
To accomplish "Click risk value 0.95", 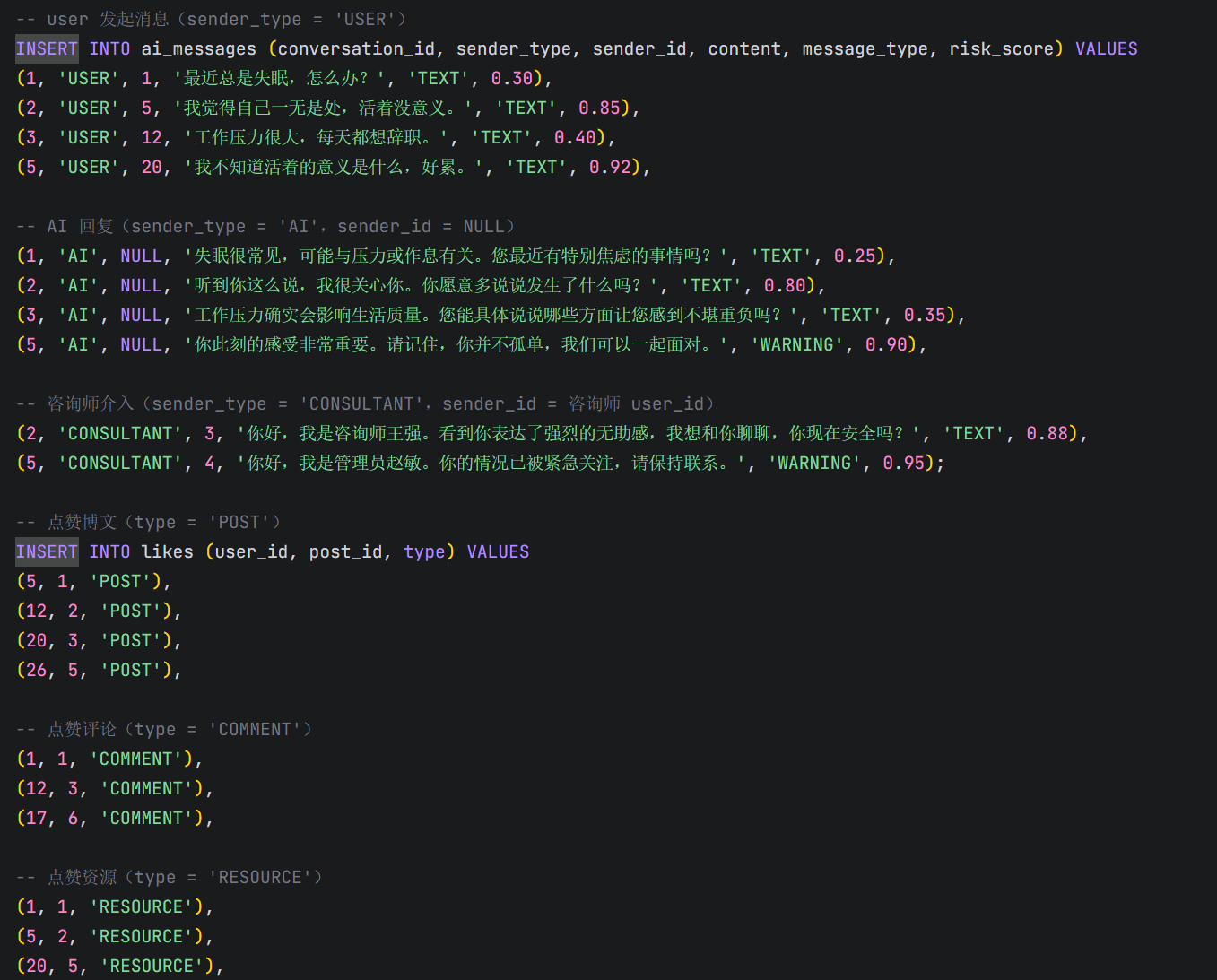I will [x=904, y=463].
